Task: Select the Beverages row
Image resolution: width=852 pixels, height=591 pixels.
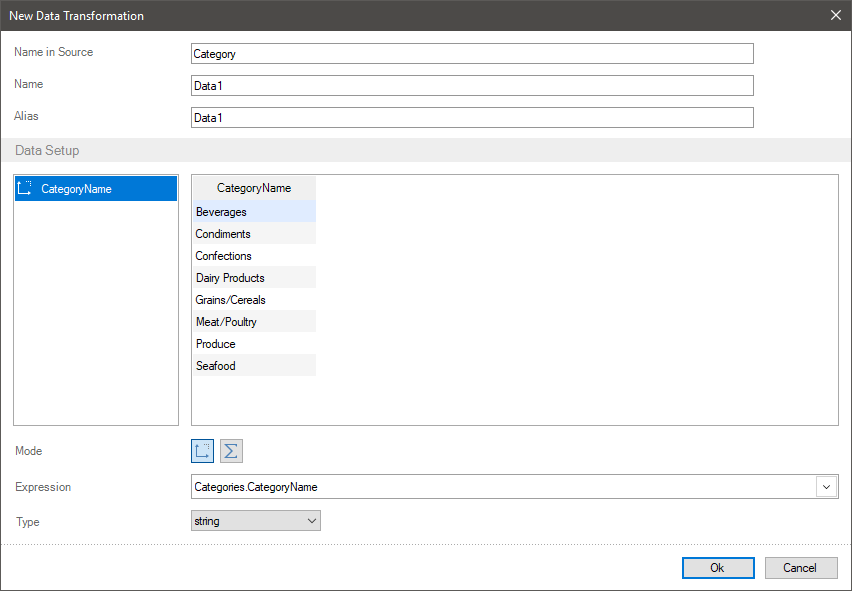Action: pos(254,212)
